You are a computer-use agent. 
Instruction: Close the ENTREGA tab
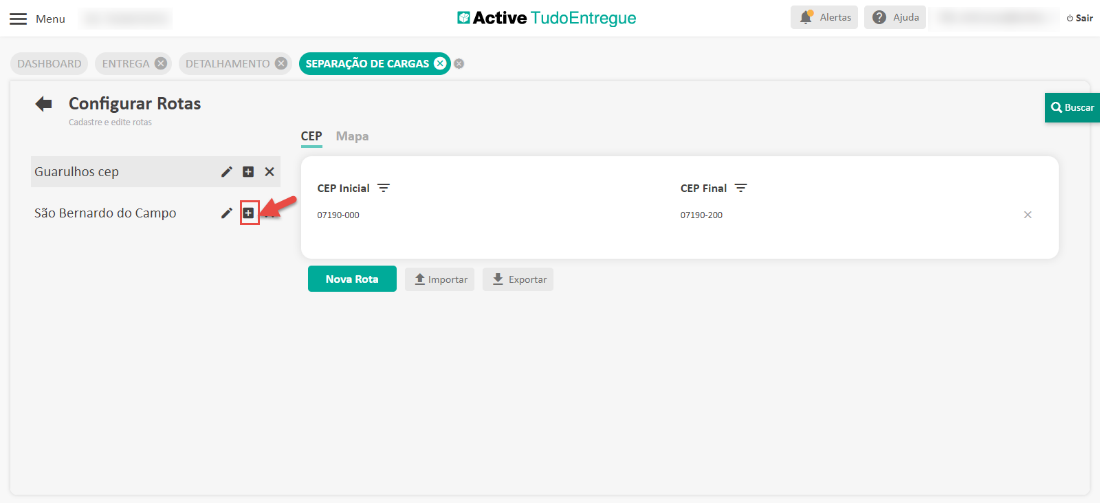coord(160,63)
